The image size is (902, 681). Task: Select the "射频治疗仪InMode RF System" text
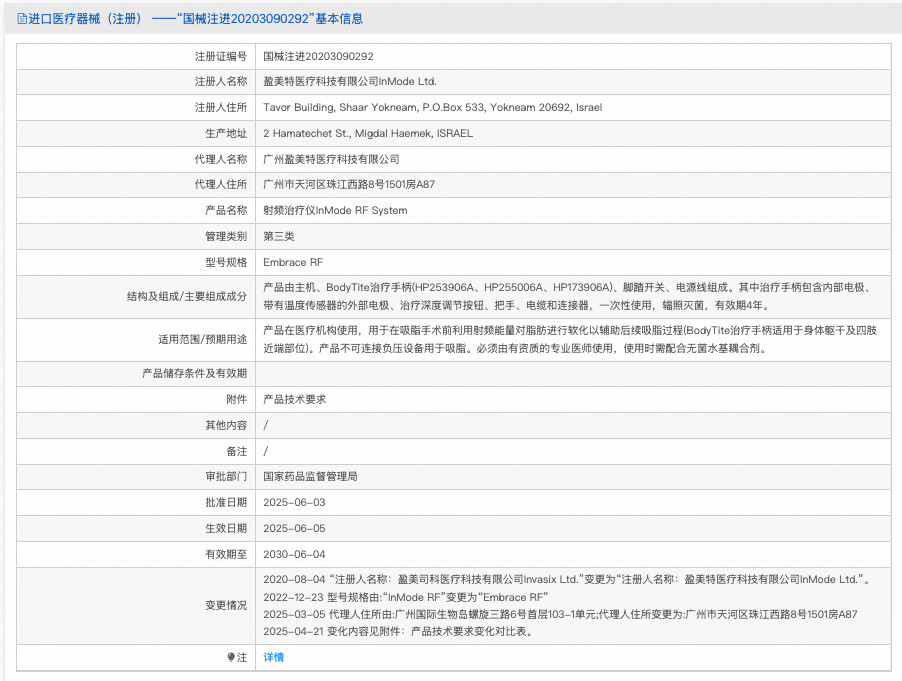tap(336, 210)
